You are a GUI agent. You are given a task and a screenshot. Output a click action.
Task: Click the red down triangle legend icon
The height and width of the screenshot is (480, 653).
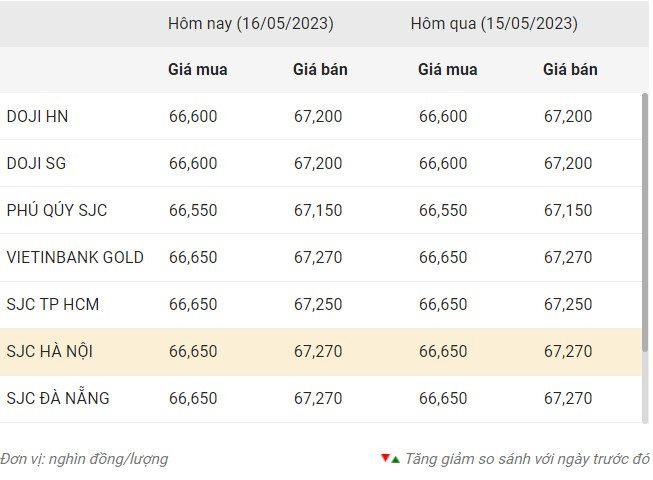tap(385, 459)
